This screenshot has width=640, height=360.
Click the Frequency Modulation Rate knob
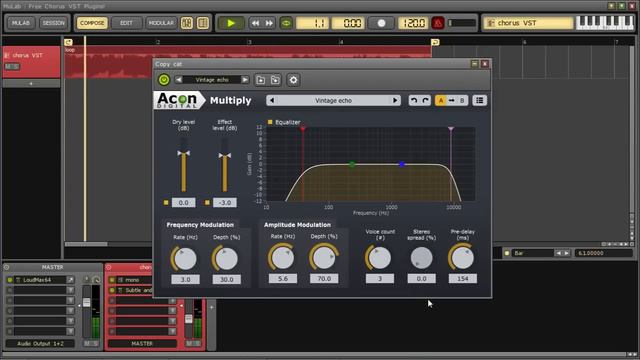click(x=185, y=259)
